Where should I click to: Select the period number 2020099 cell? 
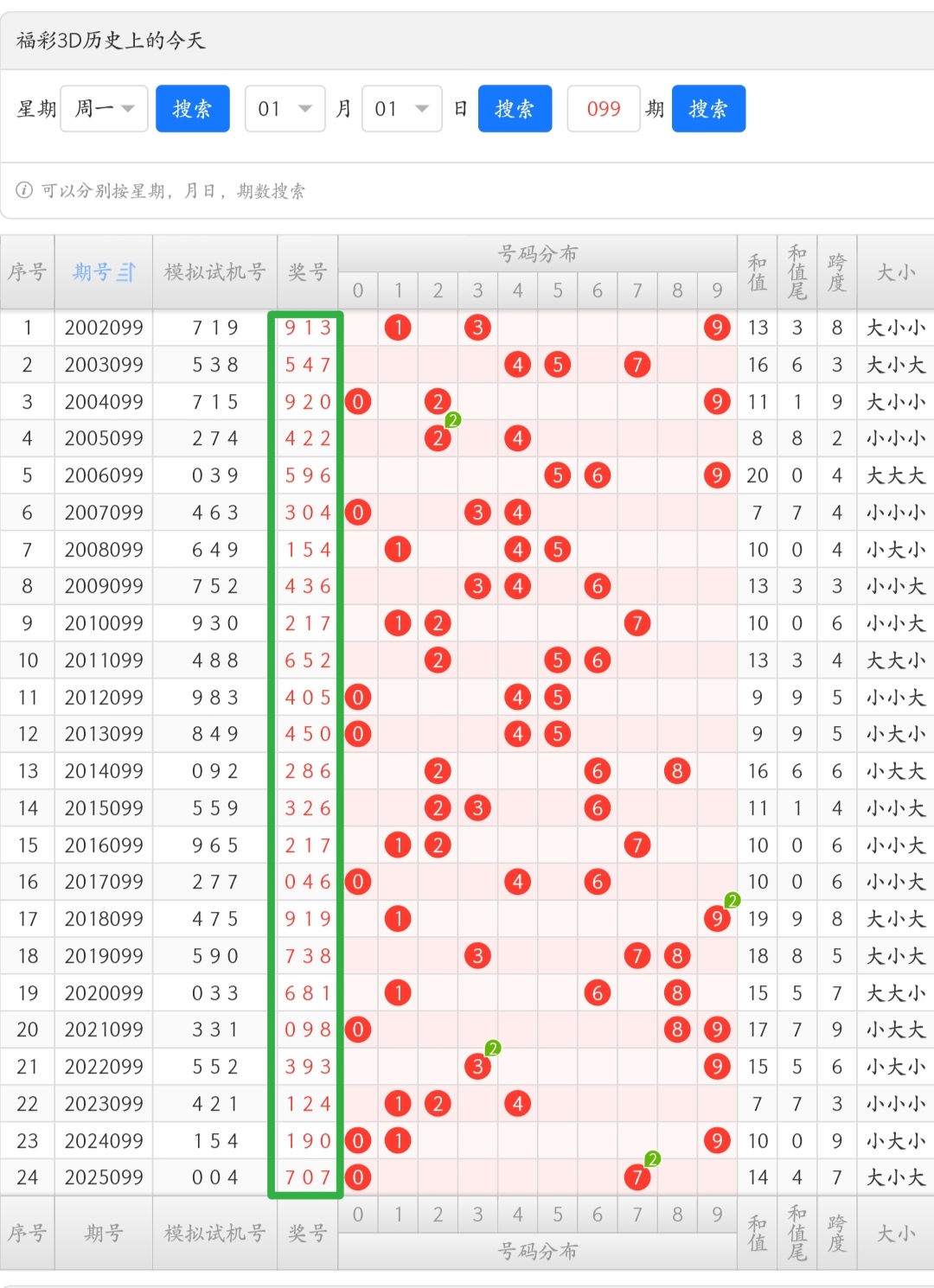pyautogui.click(x=104, y=993)
